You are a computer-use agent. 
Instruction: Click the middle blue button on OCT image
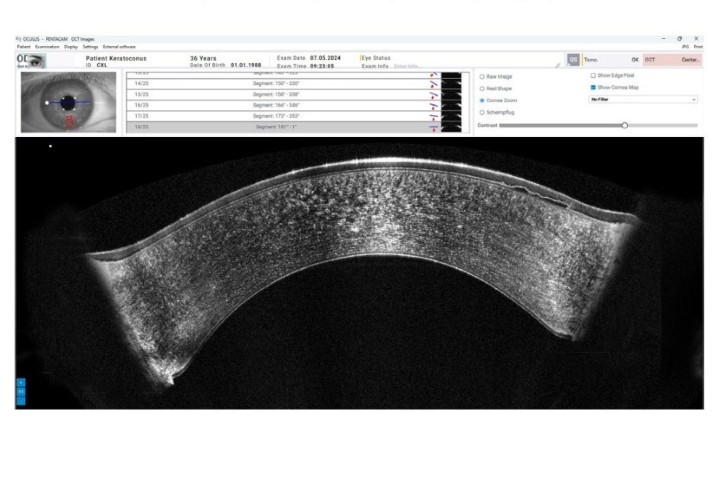(21, 392)
